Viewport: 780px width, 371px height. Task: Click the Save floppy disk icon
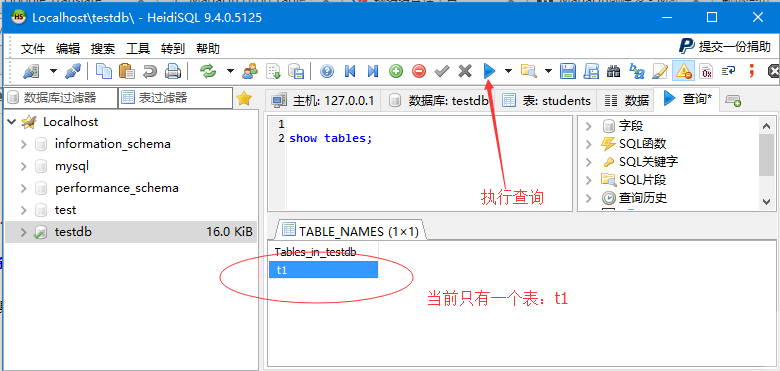pos(568,71)
